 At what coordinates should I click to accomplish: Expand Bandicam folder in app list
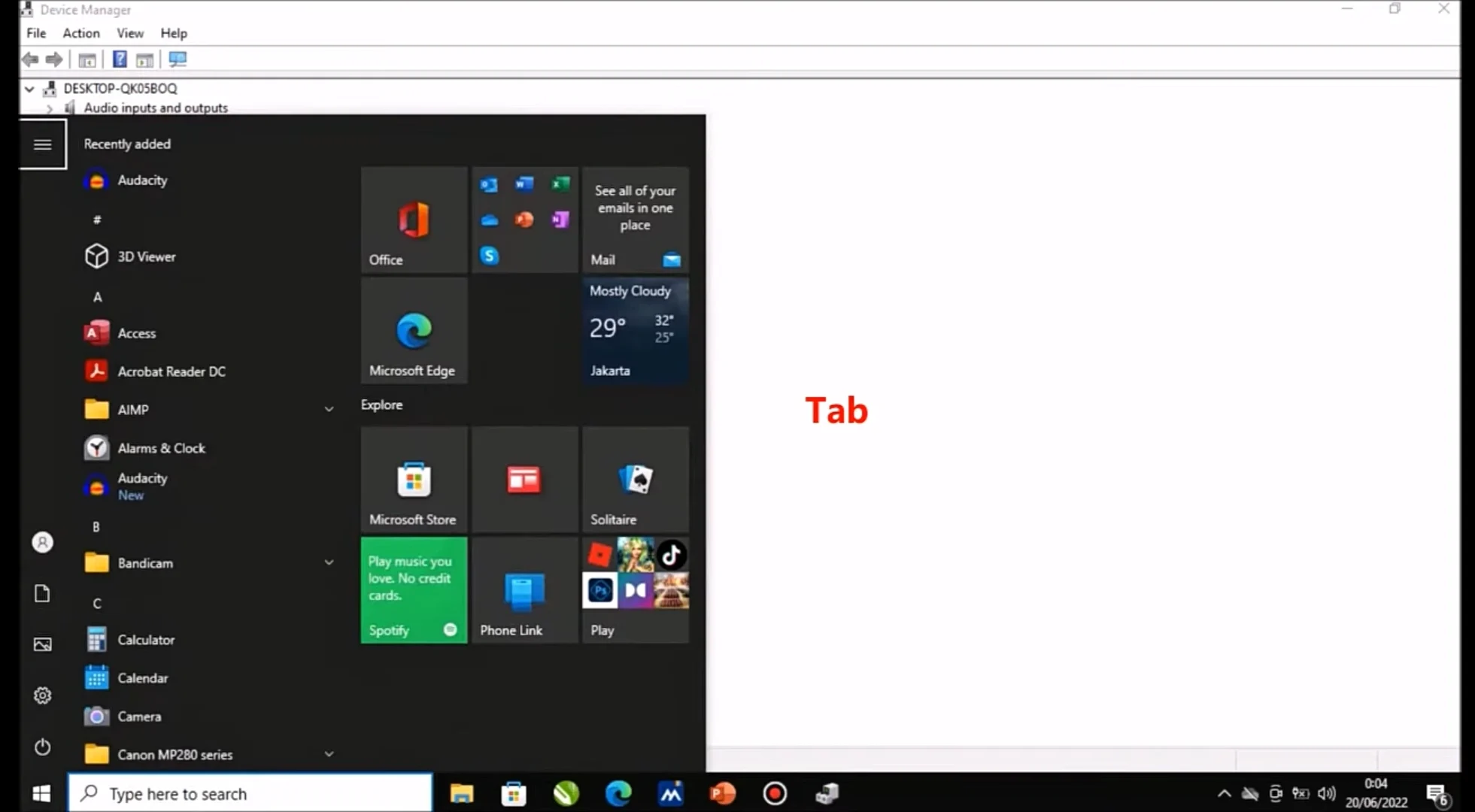329,562
